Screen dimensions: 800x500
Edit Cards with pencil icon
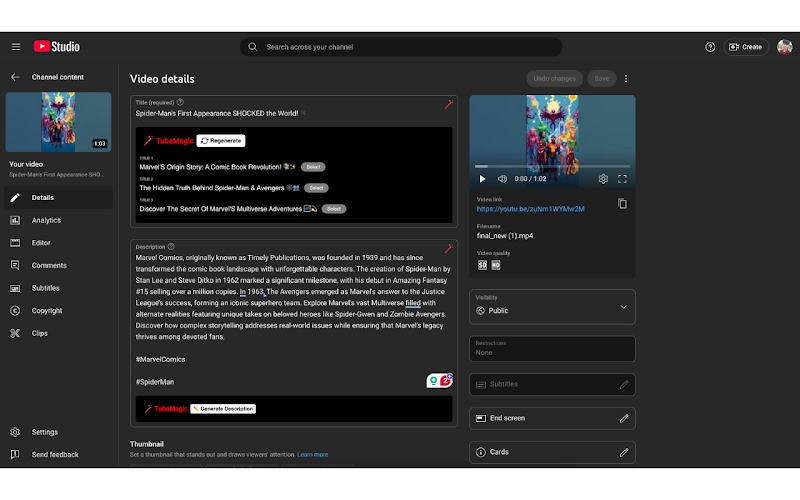click(x=624, y=453)
